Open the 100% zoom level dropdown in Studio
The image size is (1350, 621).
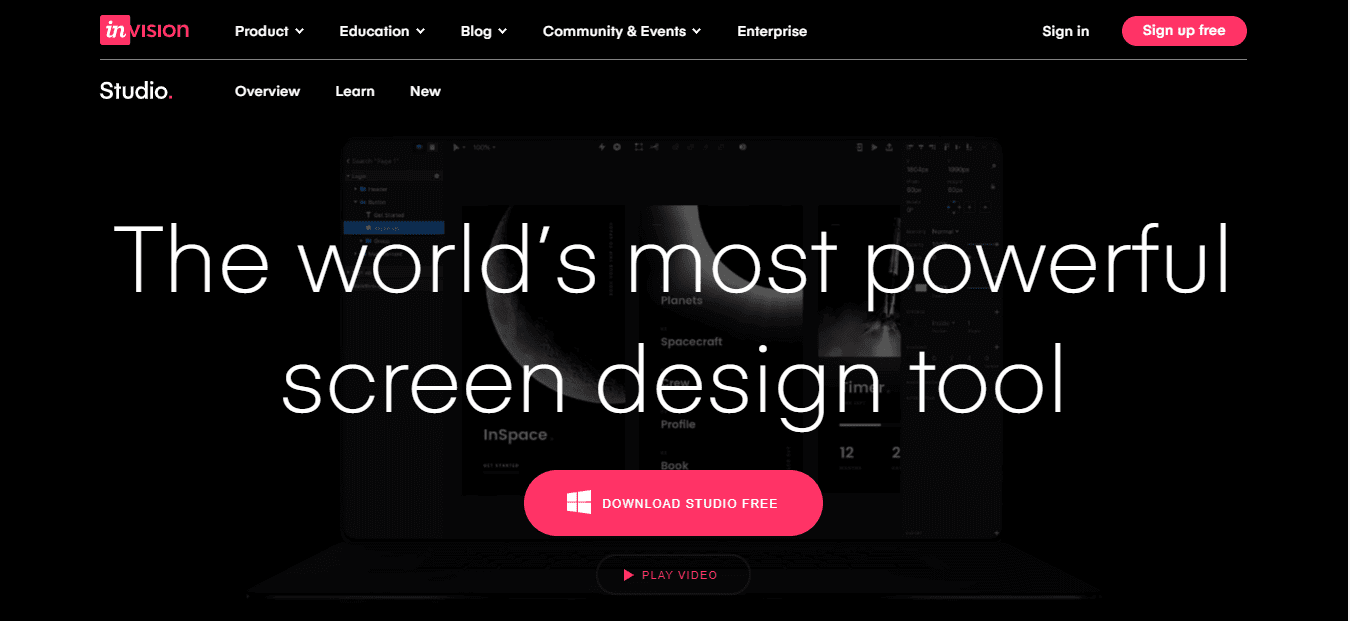[486, 146]
